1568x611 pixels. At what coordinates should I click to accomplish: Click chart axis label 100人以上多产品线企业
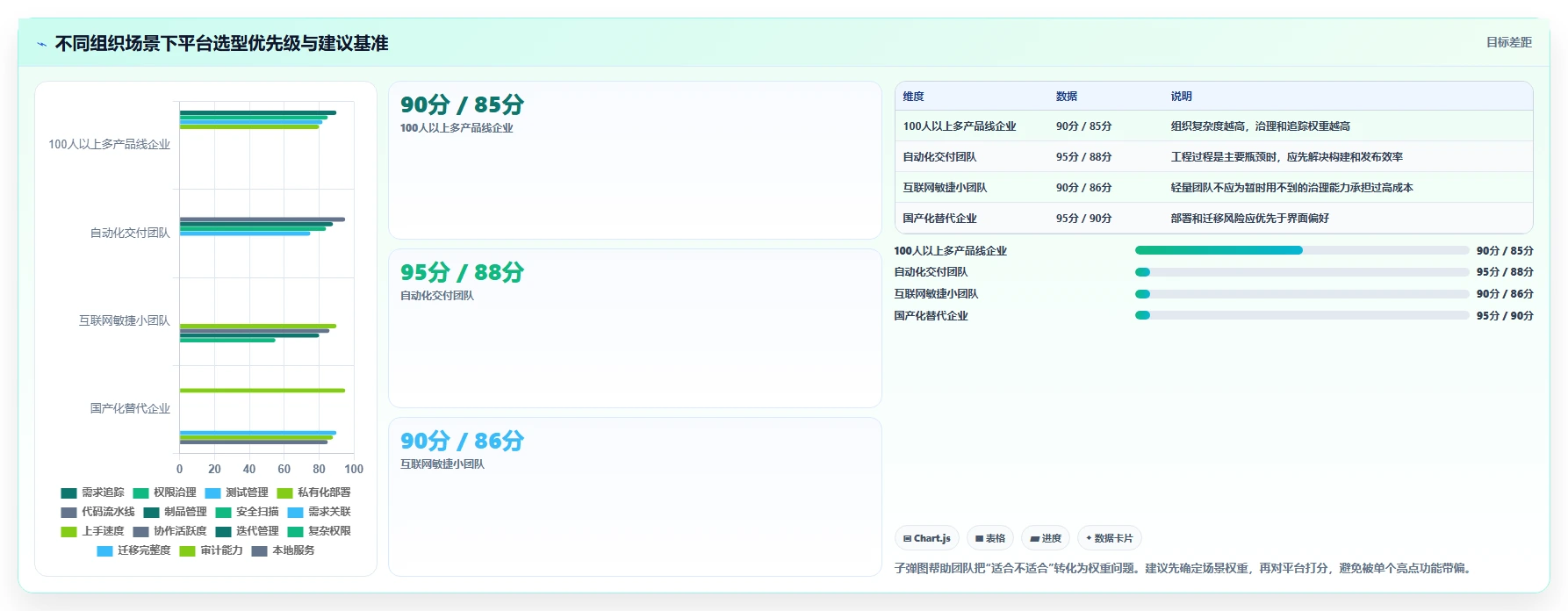point(109,144)
